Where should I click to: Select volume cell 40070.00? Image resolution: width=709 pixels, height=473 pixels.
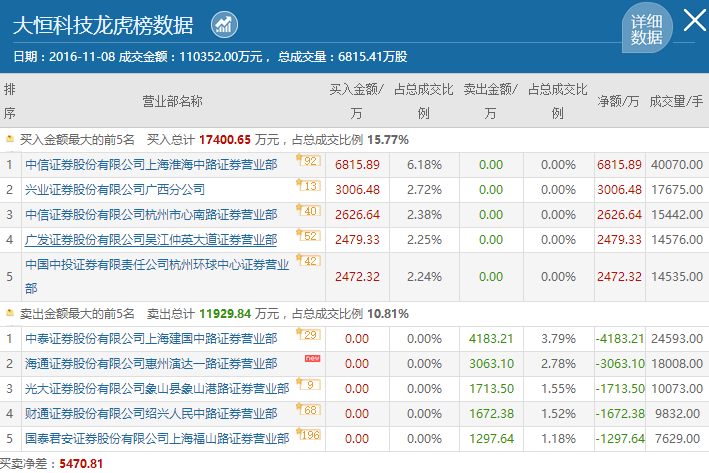[677, 165]
